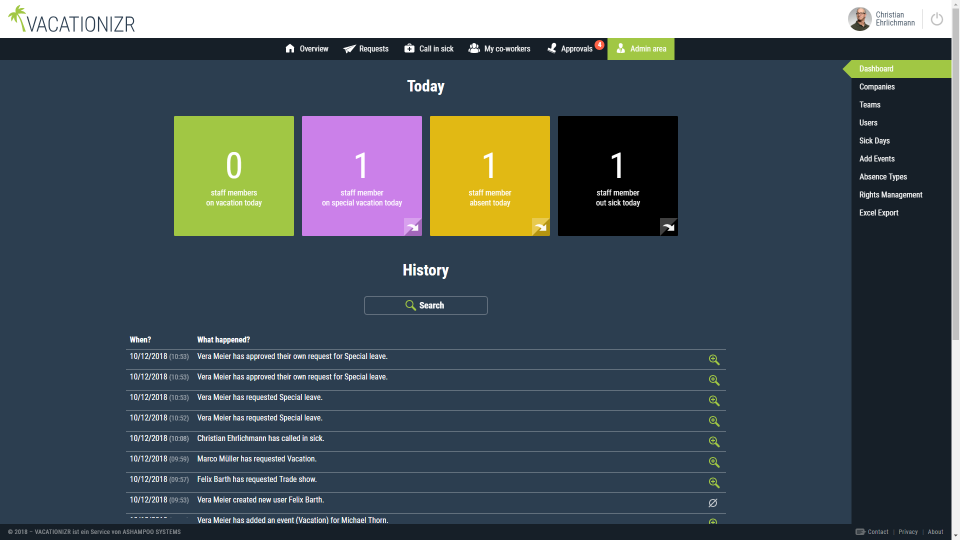Open the Approvals tab

point(570,49)
